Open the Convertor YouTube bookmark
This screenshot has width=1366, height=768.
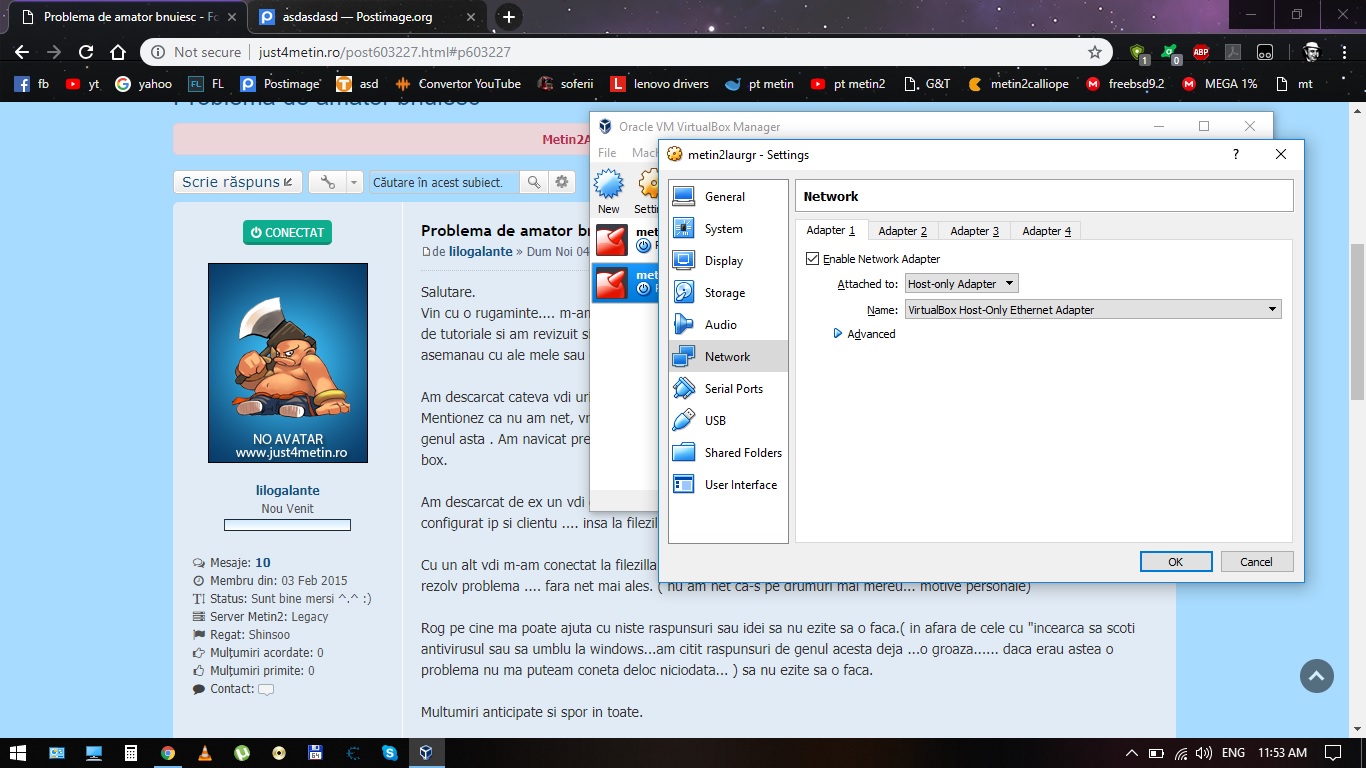coord(459,84)
